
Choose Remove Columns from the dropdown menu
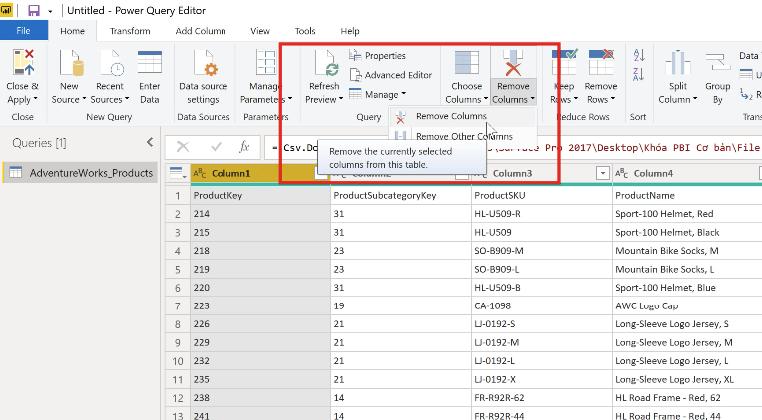(x=463, y=116)
